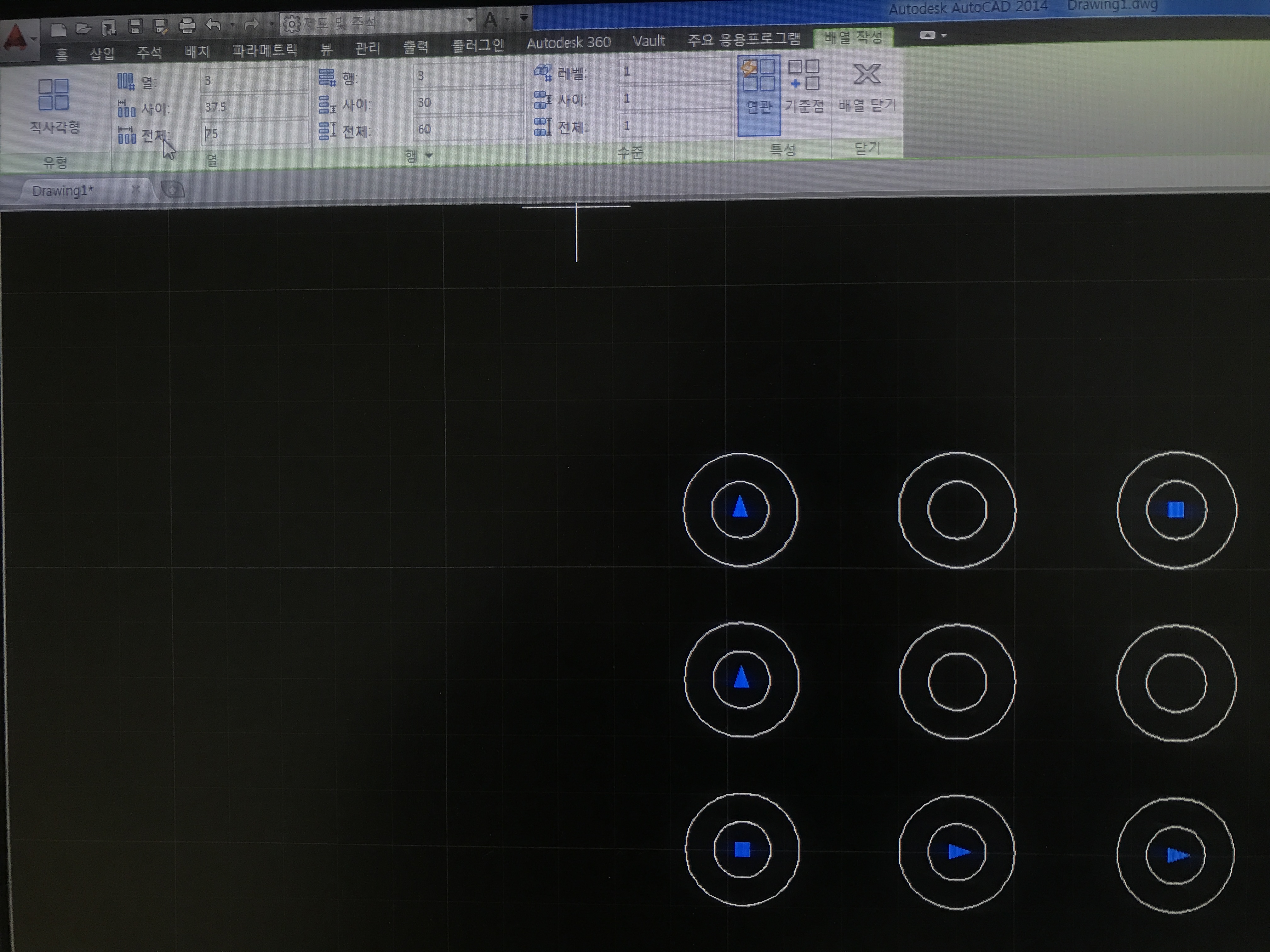This screenshot has width=1270, height=952.
Task: Click the row 전체 total distance icon
Action: coord(327,131)
